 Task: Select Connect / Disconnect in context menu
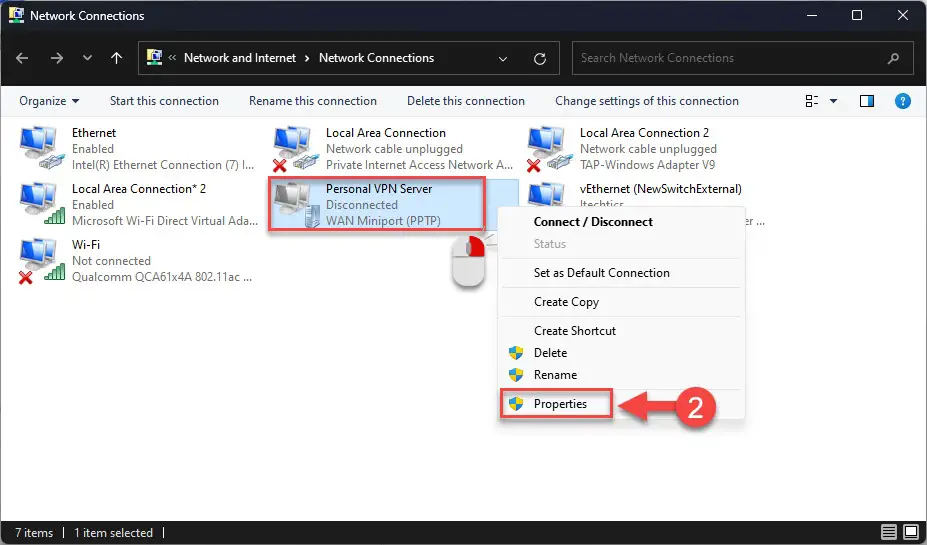pyautogui.click(x=592, y=222)
